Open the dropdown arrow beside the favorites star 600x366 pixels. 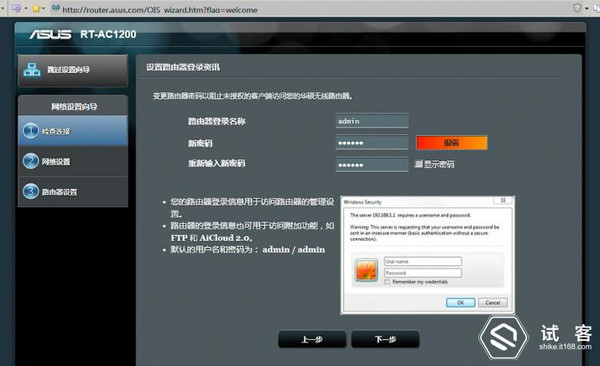click(43, 8)
